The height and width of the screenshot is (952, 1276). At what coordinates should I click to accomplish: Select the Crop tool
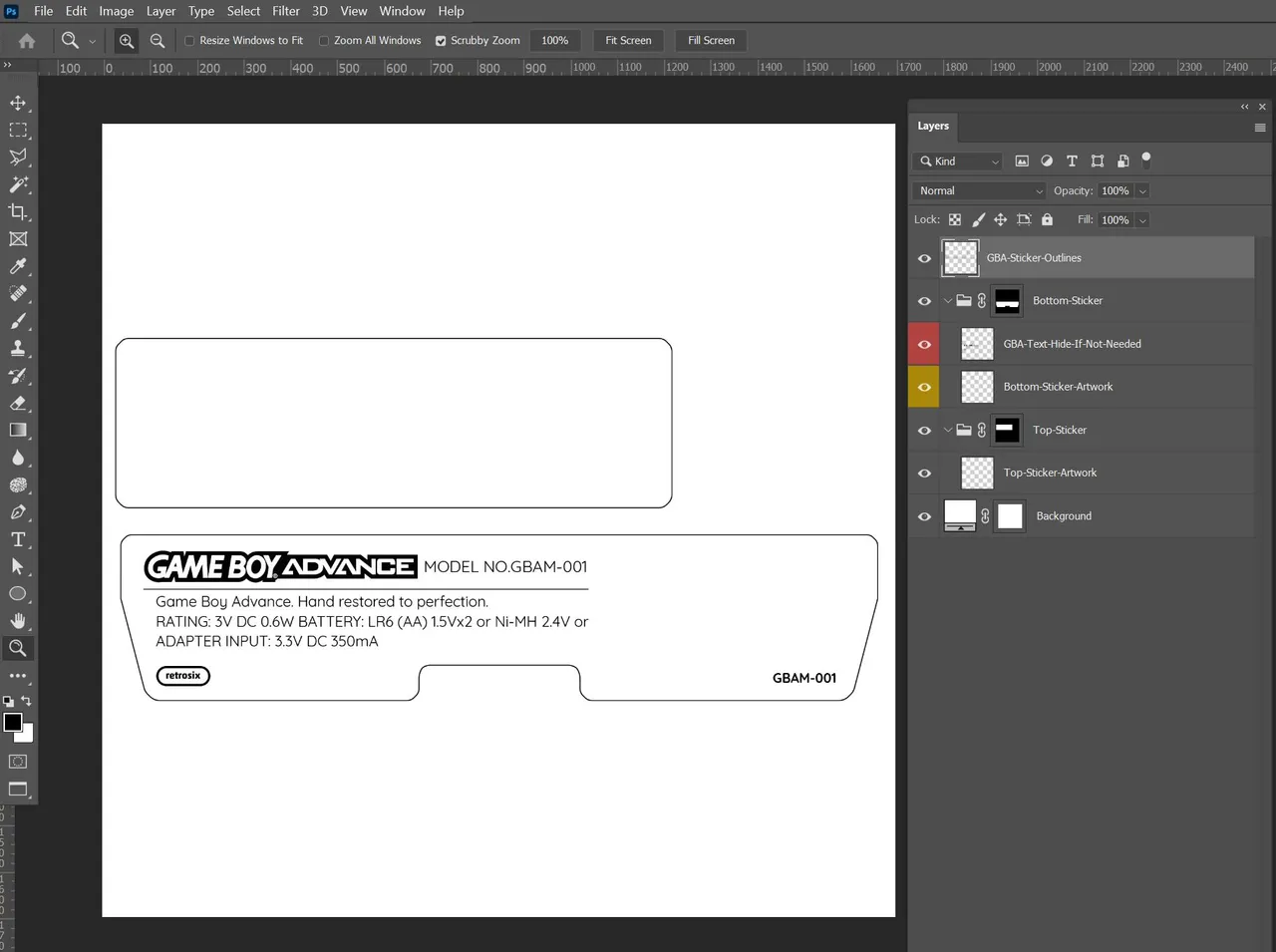click(x=18, y=211)
